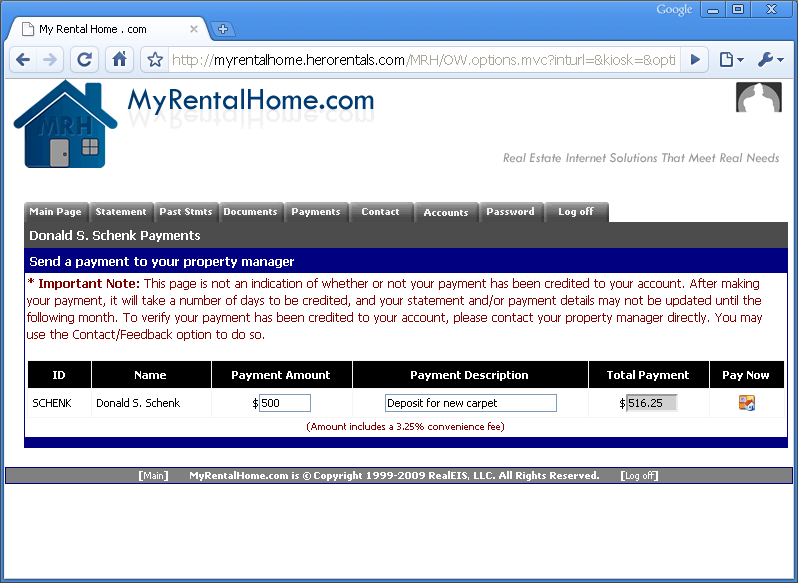Maximize the browser window
Screen dimensions: 798x583
pyautogui.click(x=738, y=10)
